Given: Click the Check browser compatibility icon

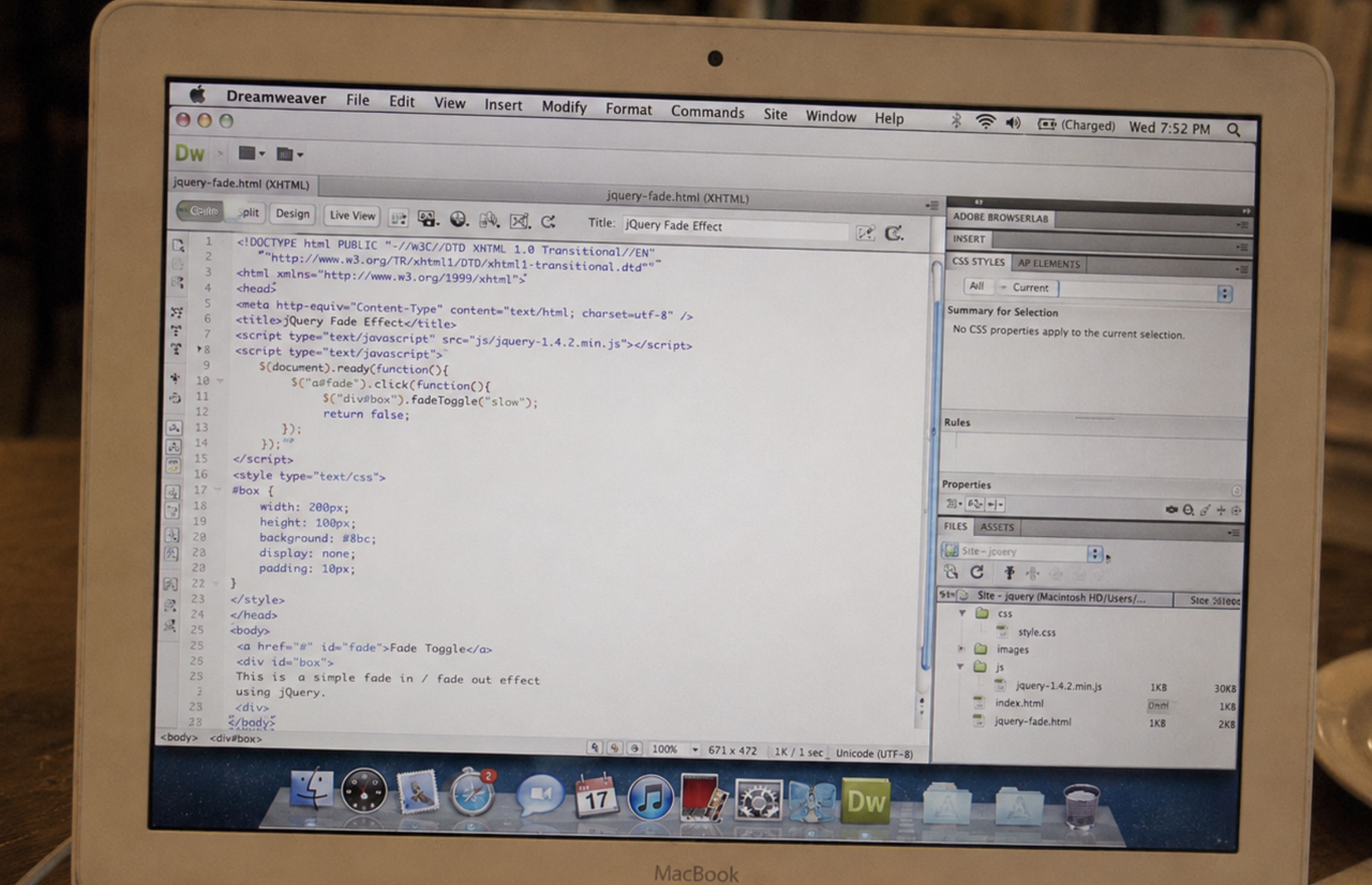Looking at the screenshot, I should (519, 221).
